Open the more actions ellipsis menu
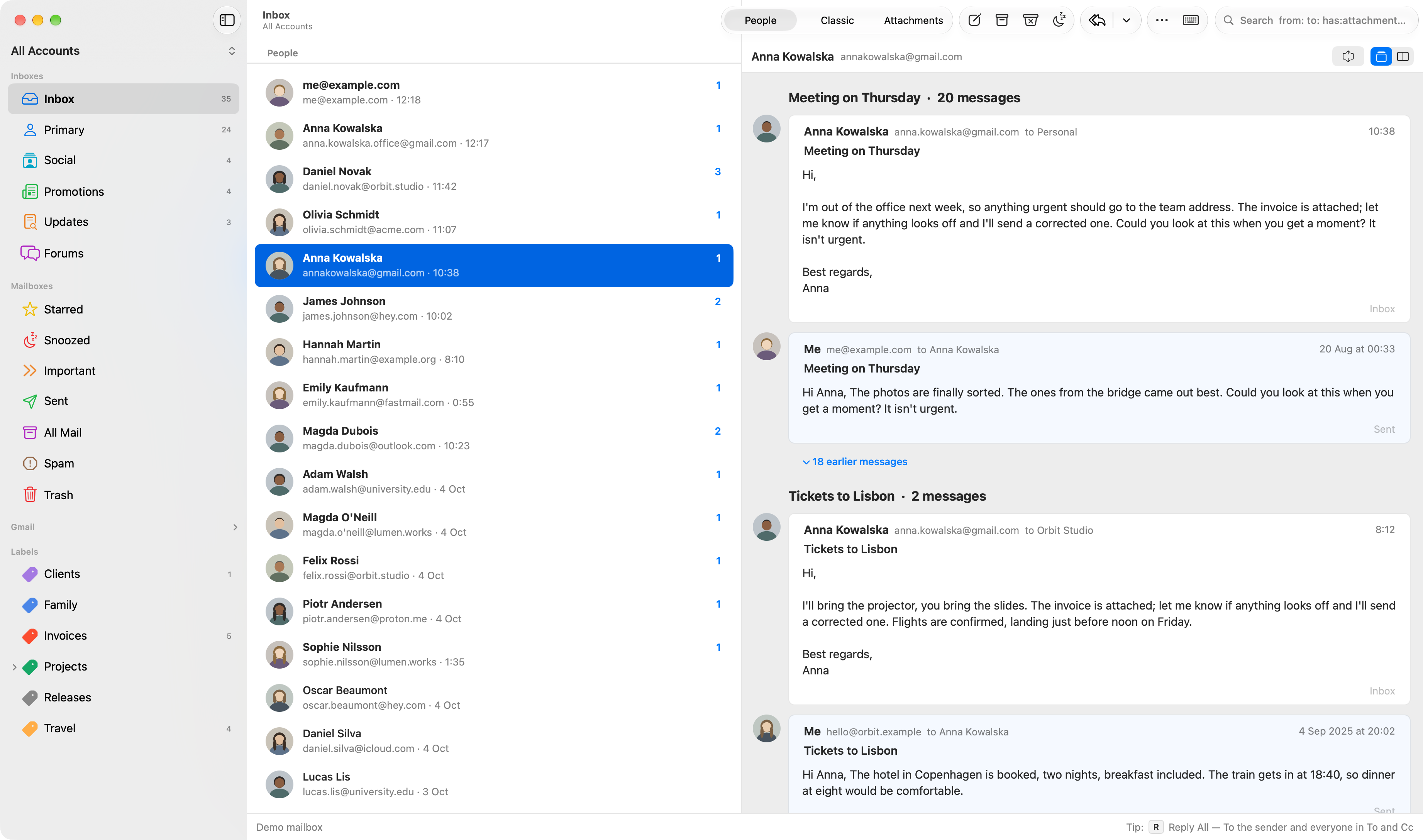The image size is (1423, 840). pos(1162,20)
